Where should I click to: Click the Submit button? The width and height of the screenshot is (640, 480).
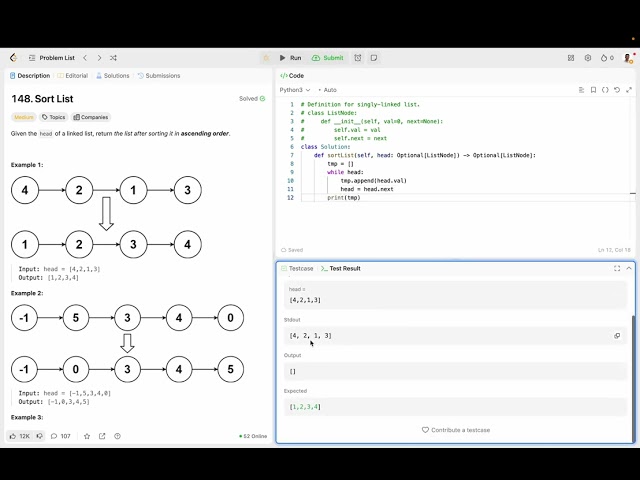(x=328, y=58)
